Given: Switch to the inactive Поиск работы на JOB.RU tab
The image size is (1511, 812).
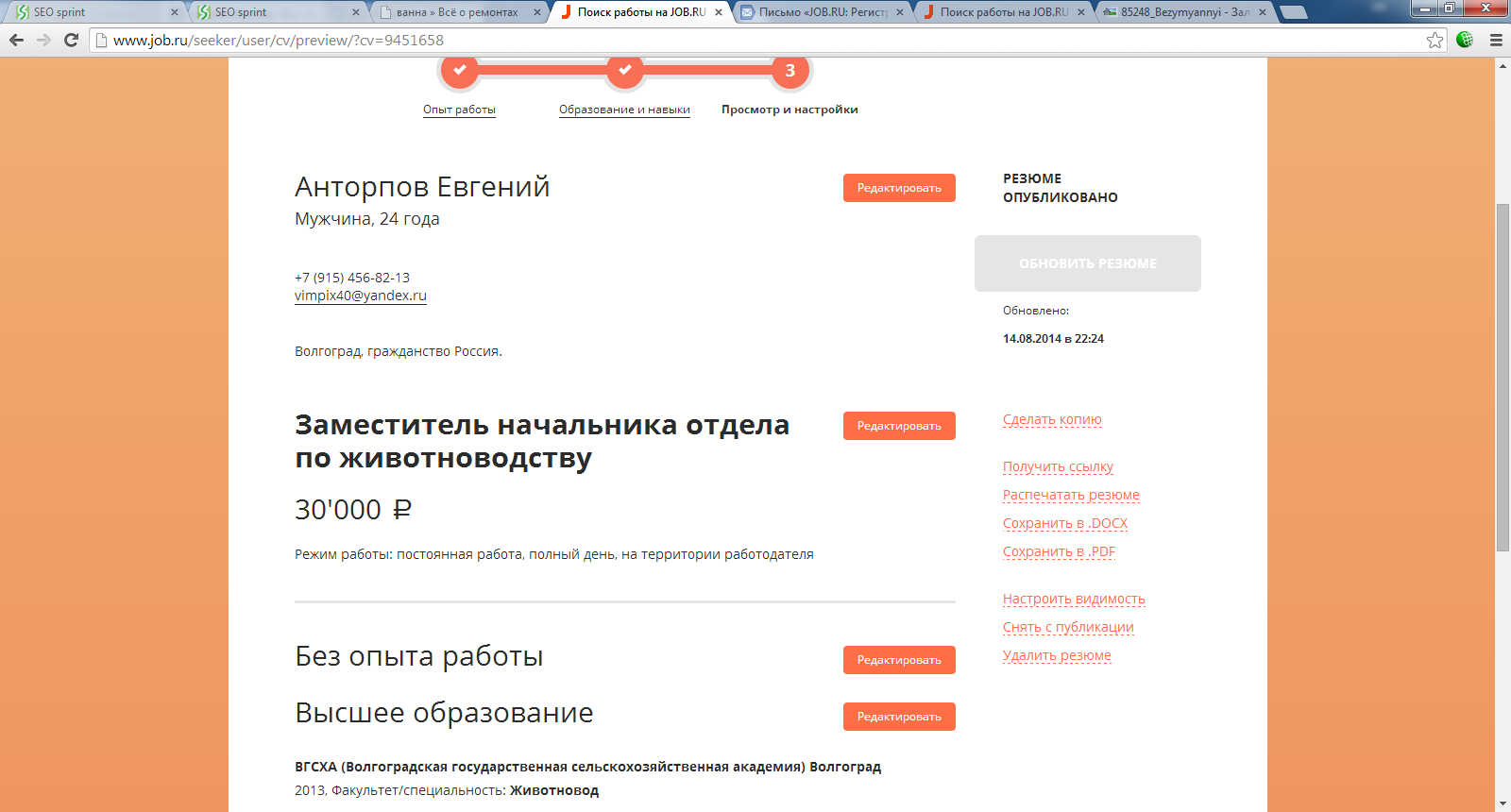Looking at the screenshot, I should (x=1003, y=12).
